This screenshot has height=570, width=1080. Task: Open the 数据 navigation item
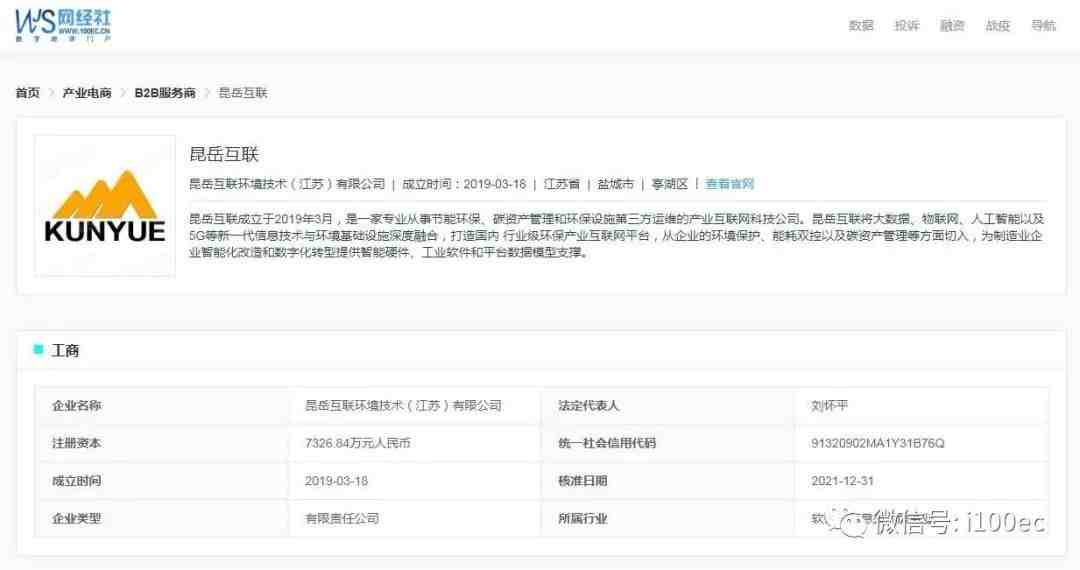[x=861, y=25]
